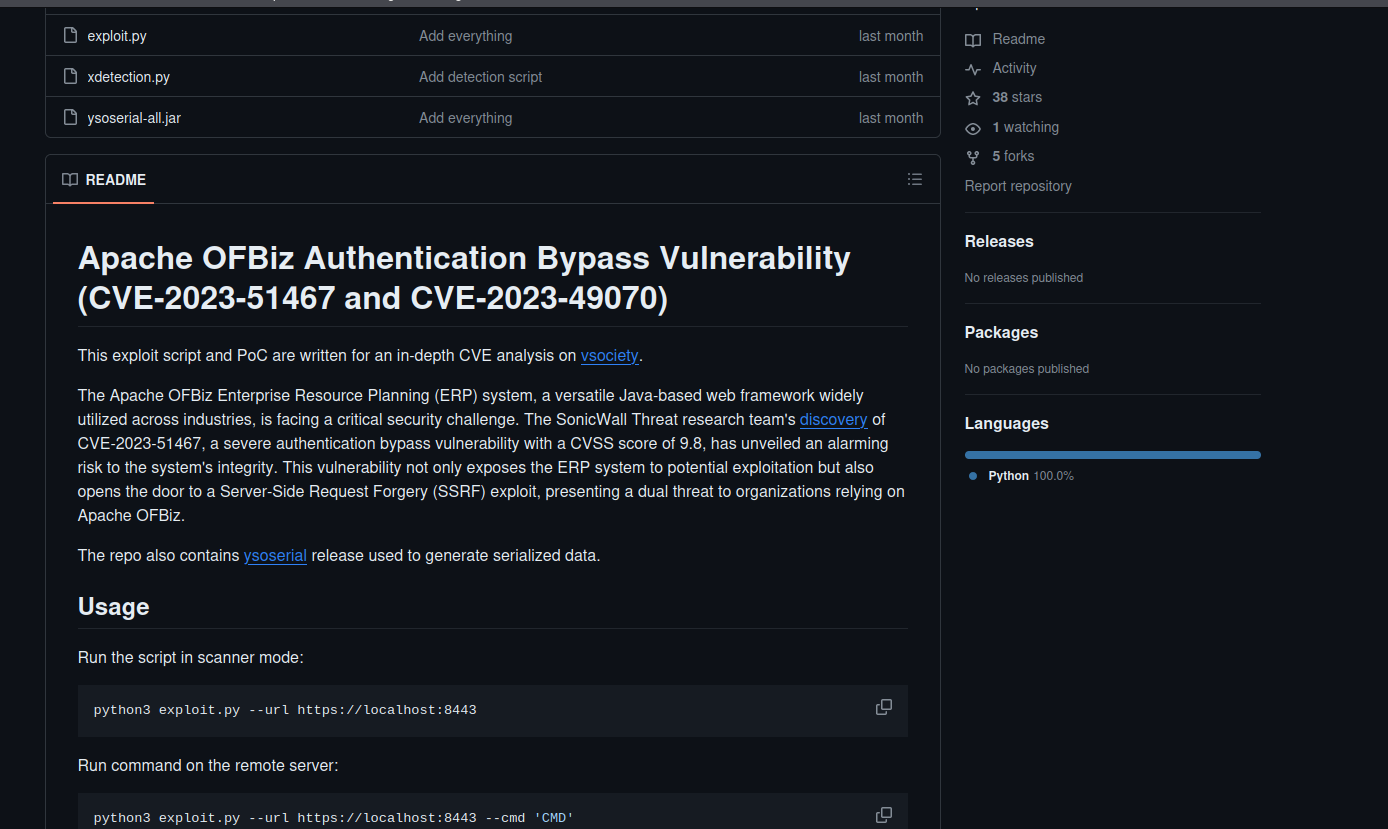Open the SonicWall discovery link
The height and width of the screenshot is (829, 1388).
click(x=833, y=420)
